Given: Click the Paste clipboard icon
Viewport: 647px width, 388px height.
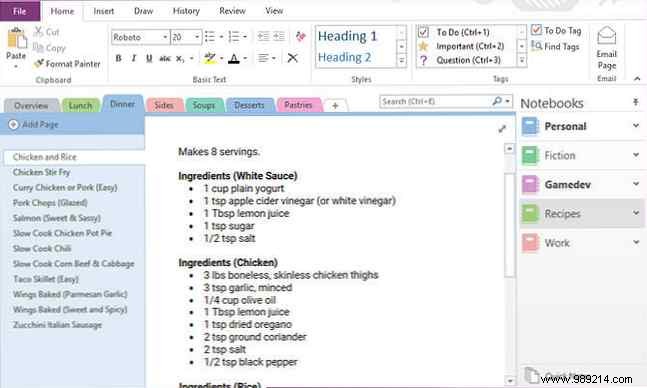Looking at the screenshot, I should coord(17,39).
